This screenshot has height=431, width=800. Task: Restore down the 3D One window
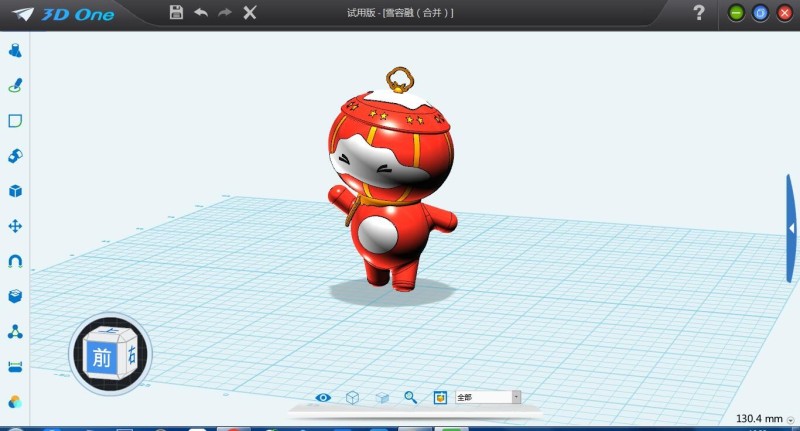760,13
